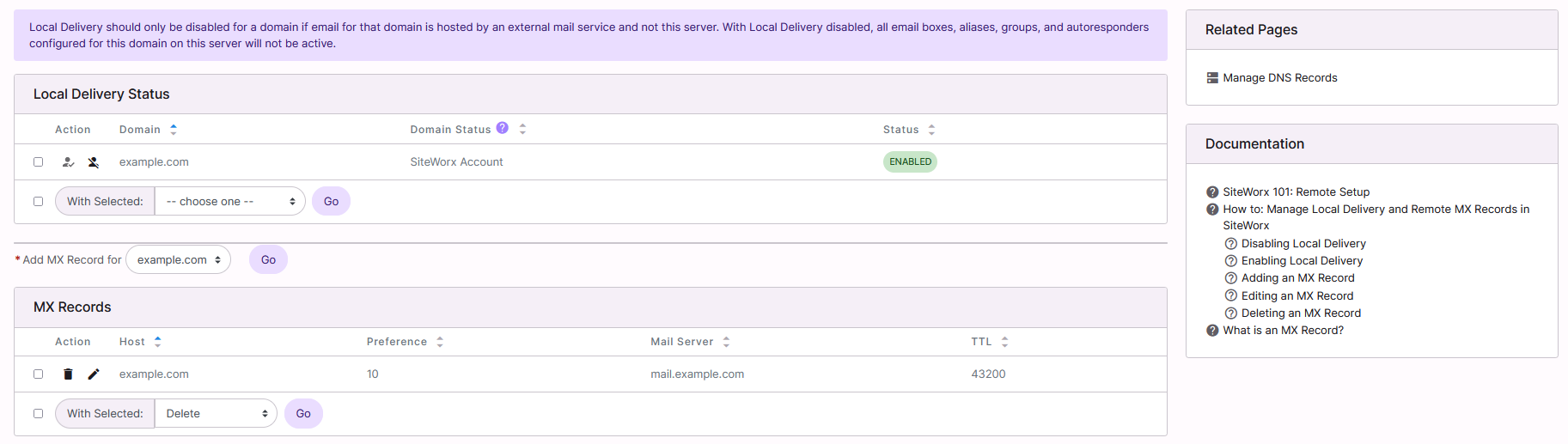Viewport: 1568px width, 444px height.
Task: Tick the example.com MX record checkbox
Action: click(38, 374)
